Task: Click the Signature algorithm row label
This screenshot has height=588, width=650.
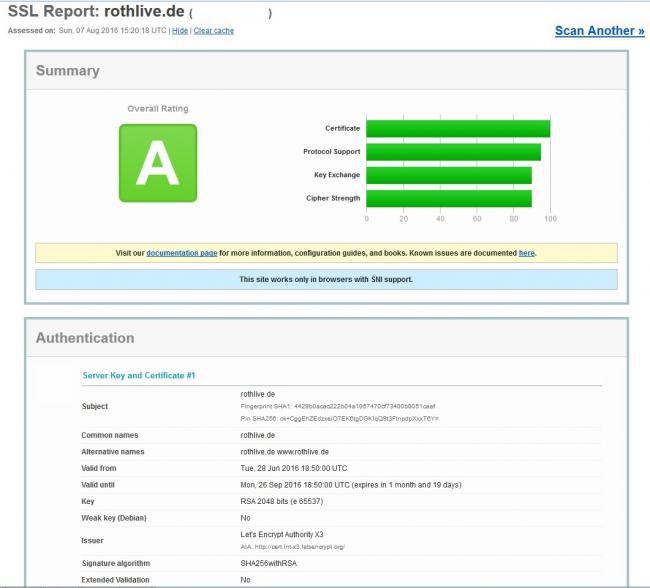Action: pyautogui.click(x=116, y=563)
